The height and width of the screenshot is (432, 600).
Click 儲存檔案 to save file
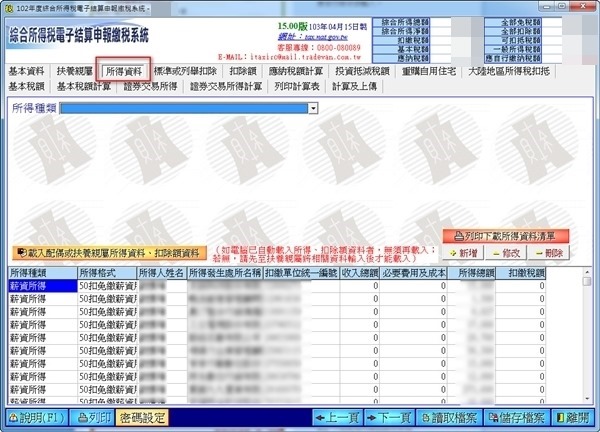click(517, 417)
